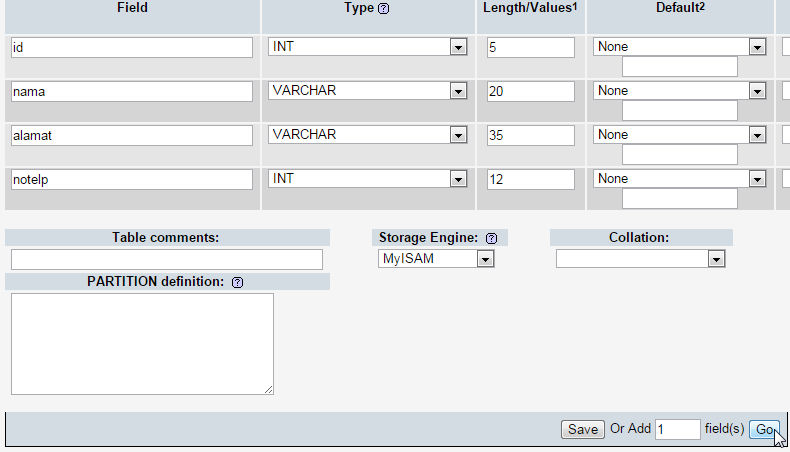Open the PARTITION definition help icon
Viewport: 790px width, 452px height.
click(x=237, y=282)
